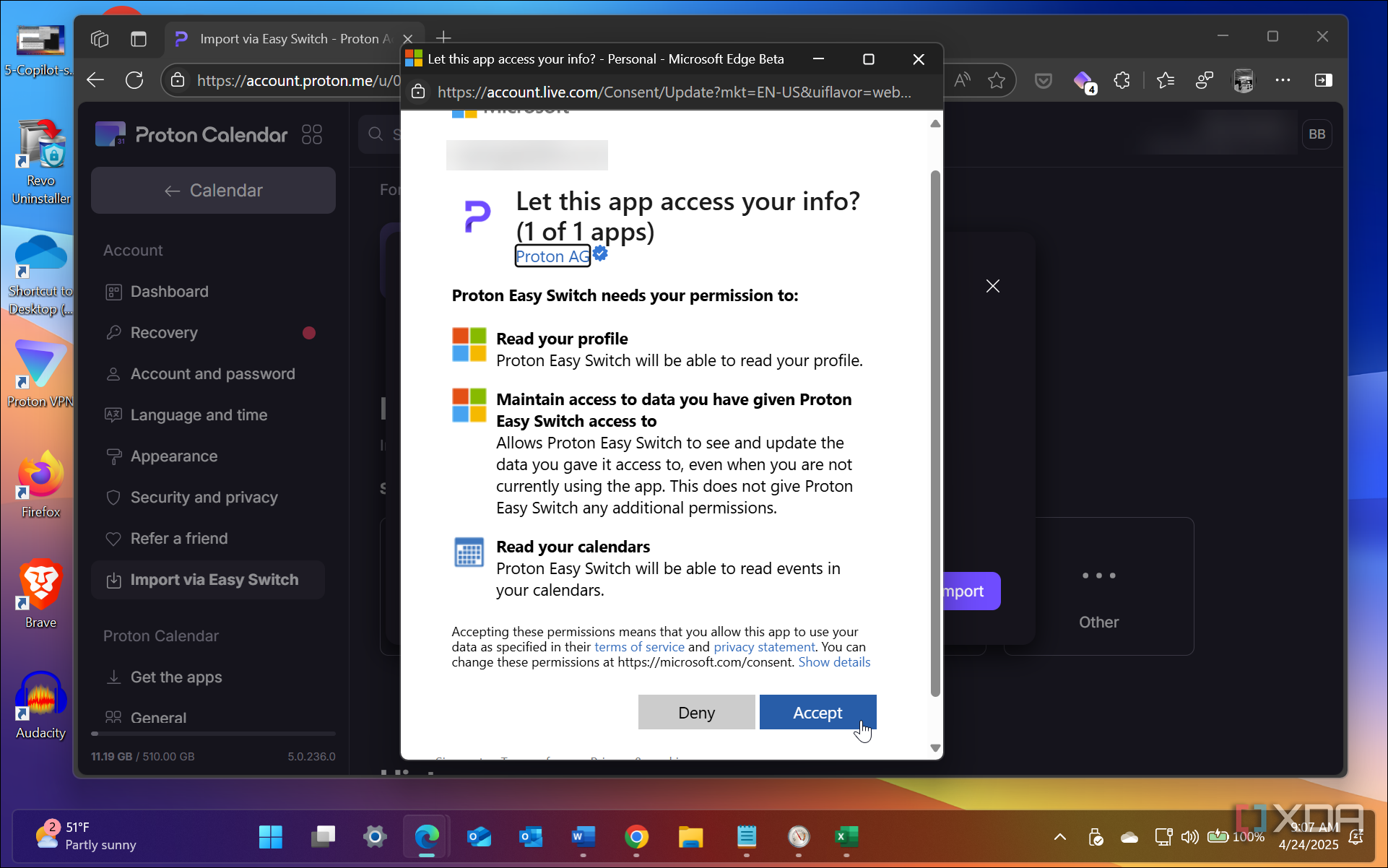The image size is (1388, 868).
Task: View site info lock in Proton address bar
Action: coord(178,80)
